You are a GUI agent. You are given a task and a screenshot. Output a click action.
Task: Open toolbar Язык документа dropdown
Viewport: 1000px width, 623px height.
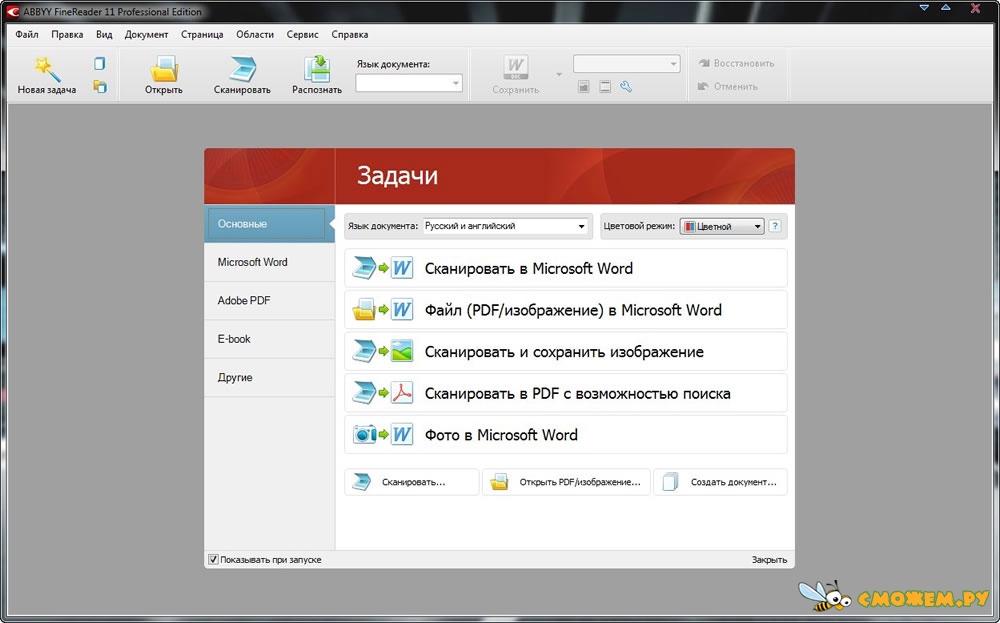409,84
